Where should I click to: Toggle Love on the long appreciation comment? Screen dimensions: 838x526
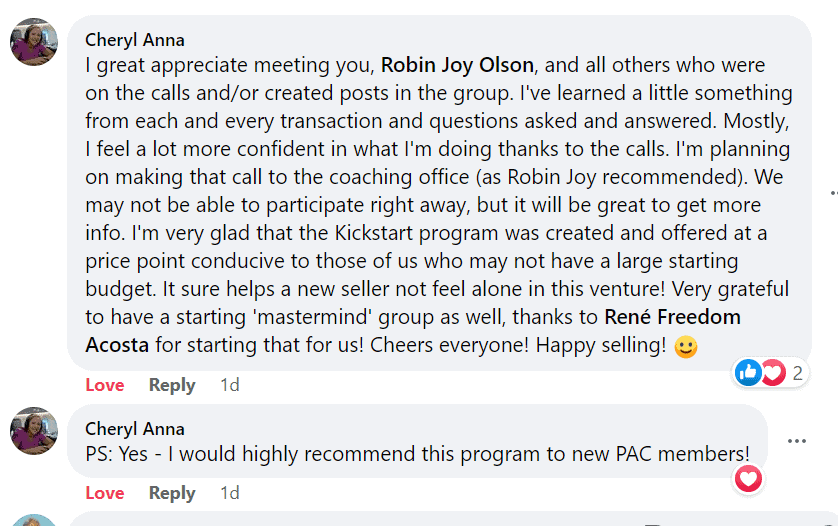105,385
